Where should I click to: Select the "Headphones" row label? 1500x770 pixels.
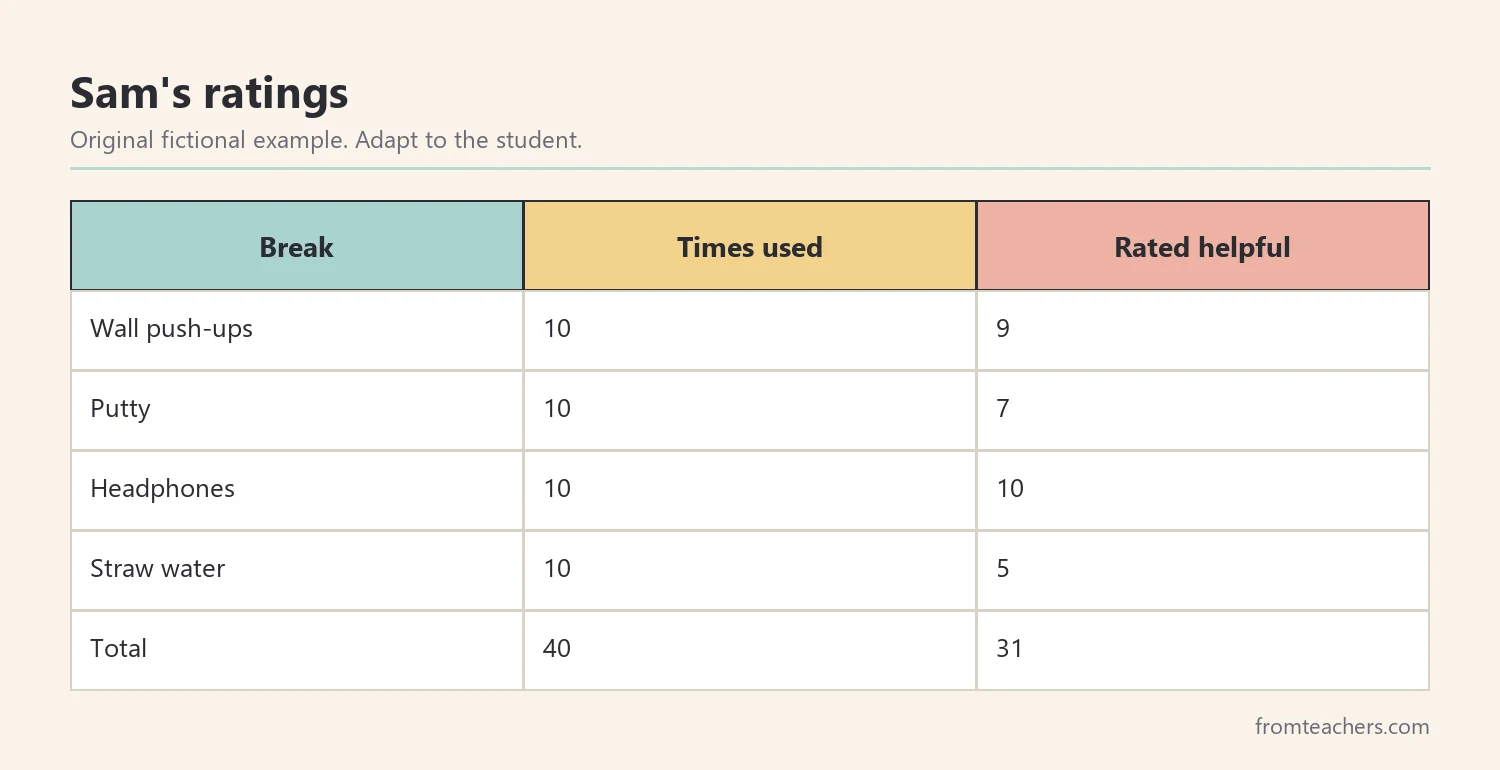click(x=162, y=489)
